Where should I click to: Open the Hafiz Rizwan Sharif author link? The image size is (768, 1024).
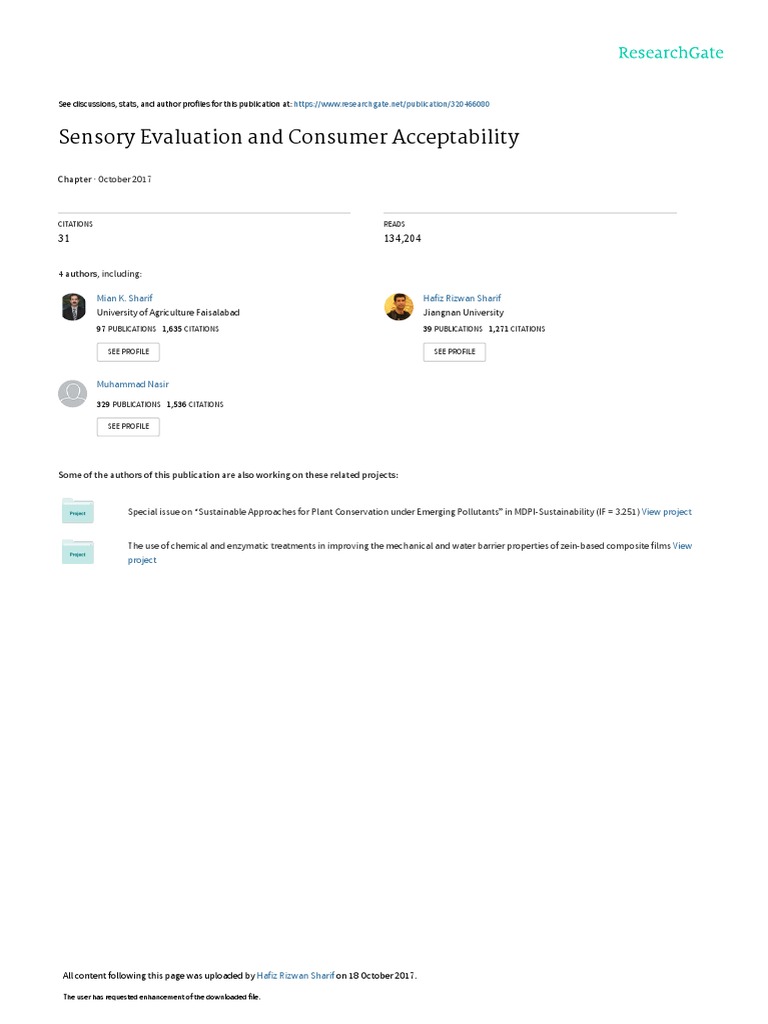tap(462, 298)
